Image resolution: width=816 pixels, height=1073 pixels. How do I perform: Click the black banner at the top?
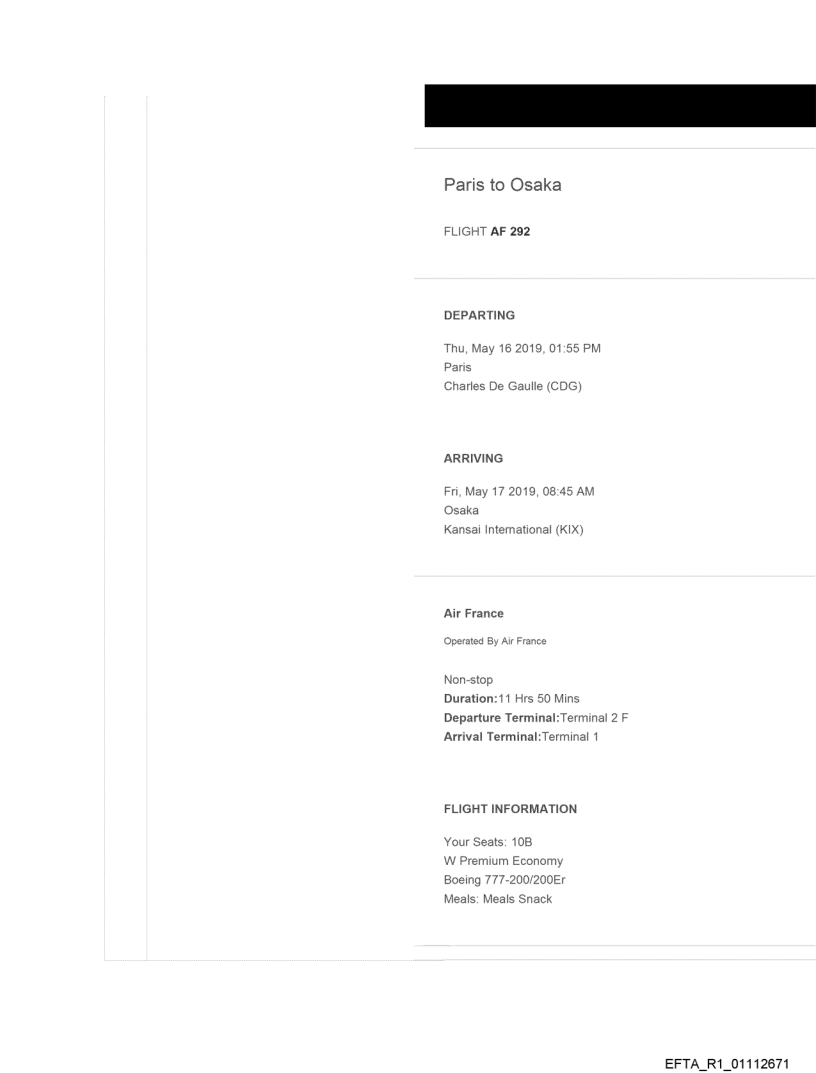click(620, 105)
